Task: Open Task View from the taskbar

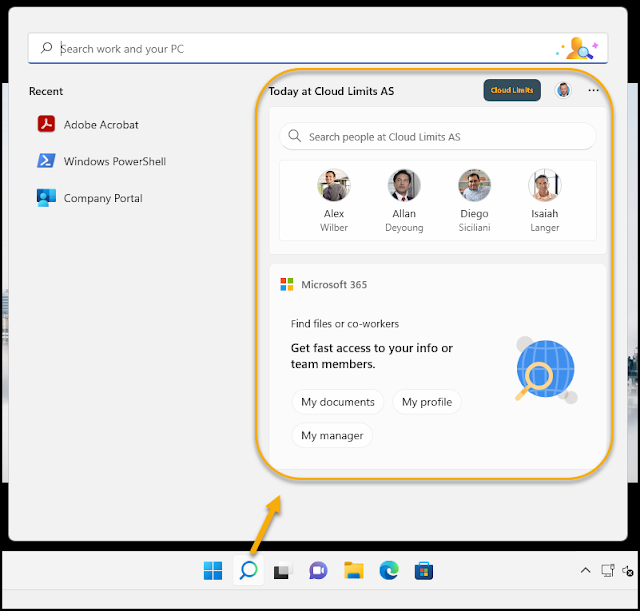Action: coord(283,571)
